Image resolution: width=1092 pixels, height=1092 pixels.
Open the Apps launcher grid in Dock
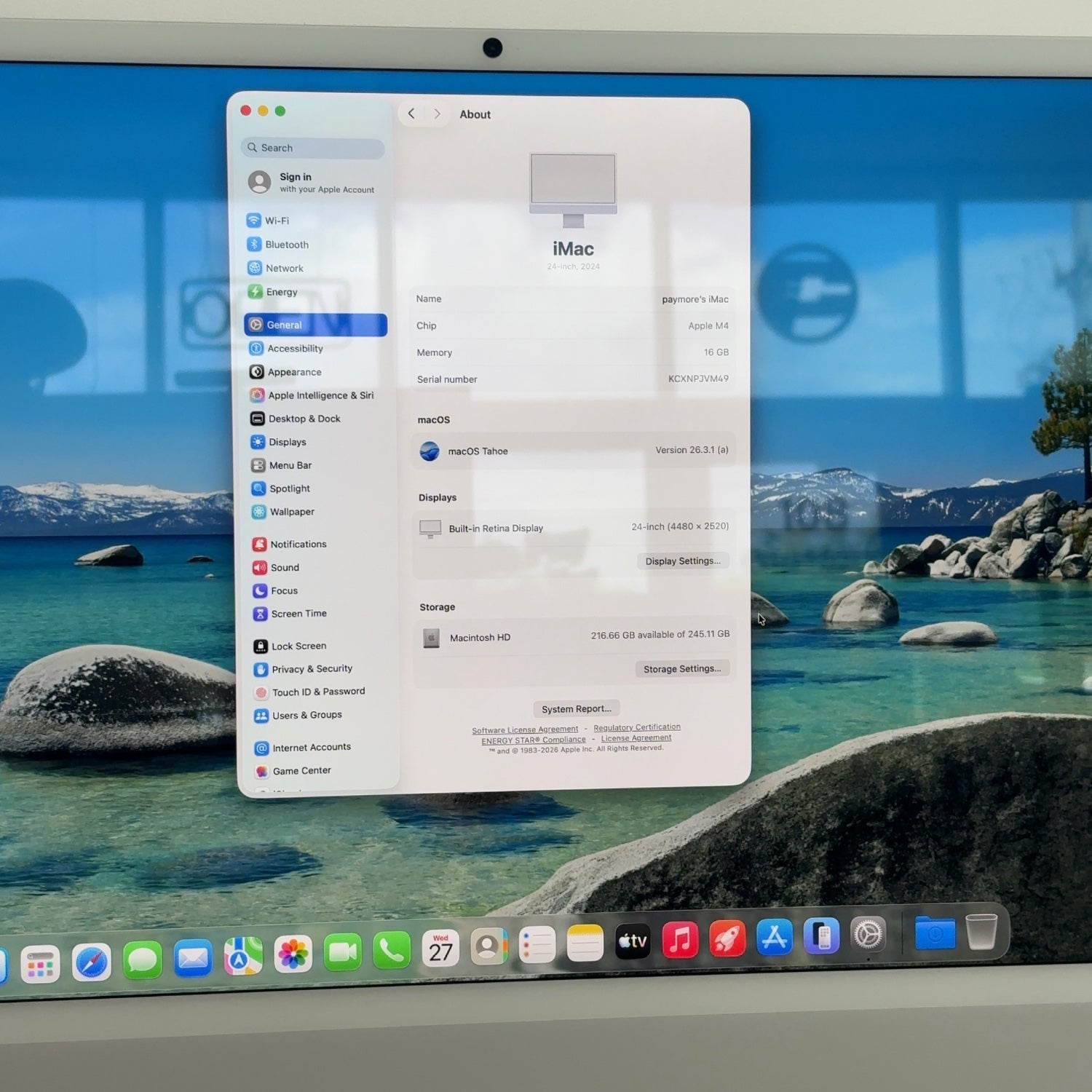(40, 965)
